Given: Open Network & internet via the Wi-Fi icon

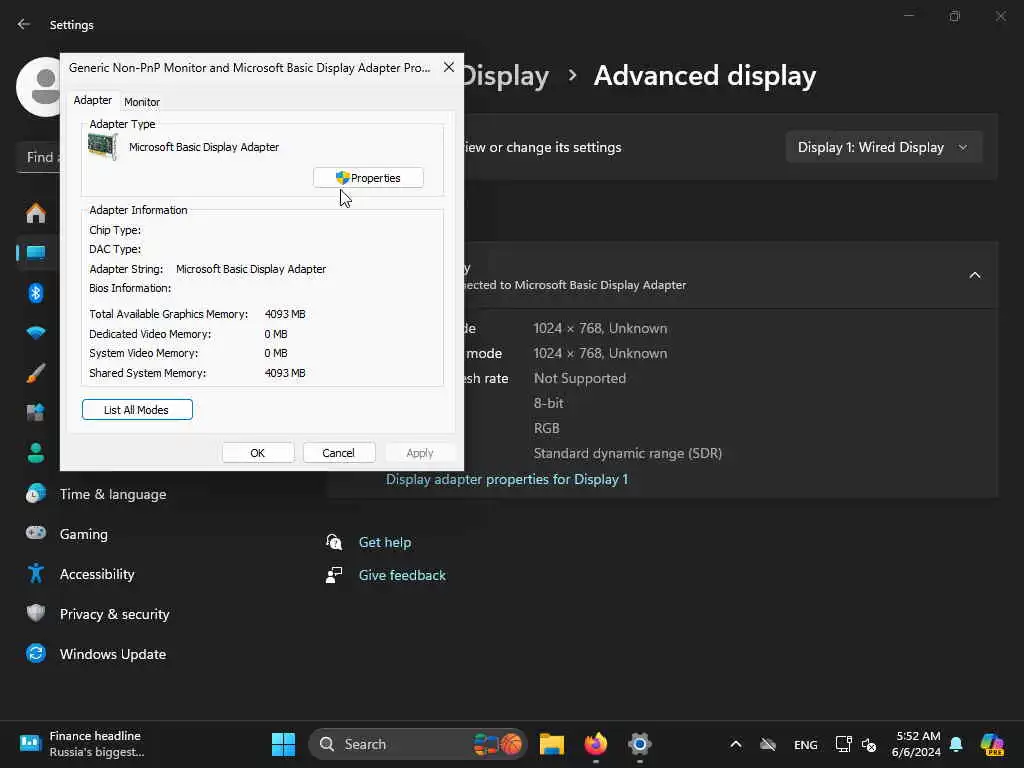Looking at the screenshot, I should pyautogui.click(x=36, y=332).
